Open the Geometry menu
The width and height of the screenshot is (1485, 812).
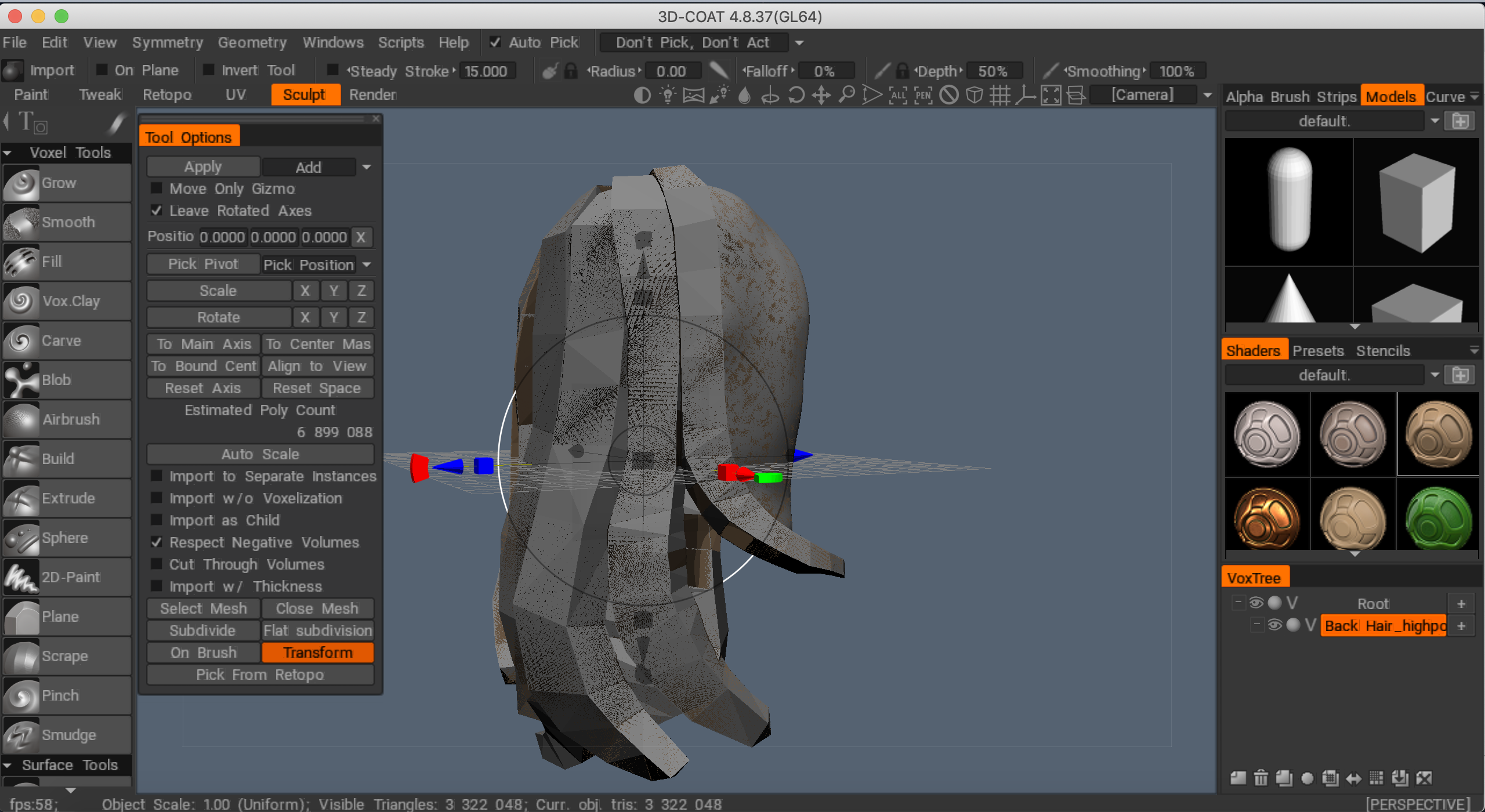click(252, 42)
